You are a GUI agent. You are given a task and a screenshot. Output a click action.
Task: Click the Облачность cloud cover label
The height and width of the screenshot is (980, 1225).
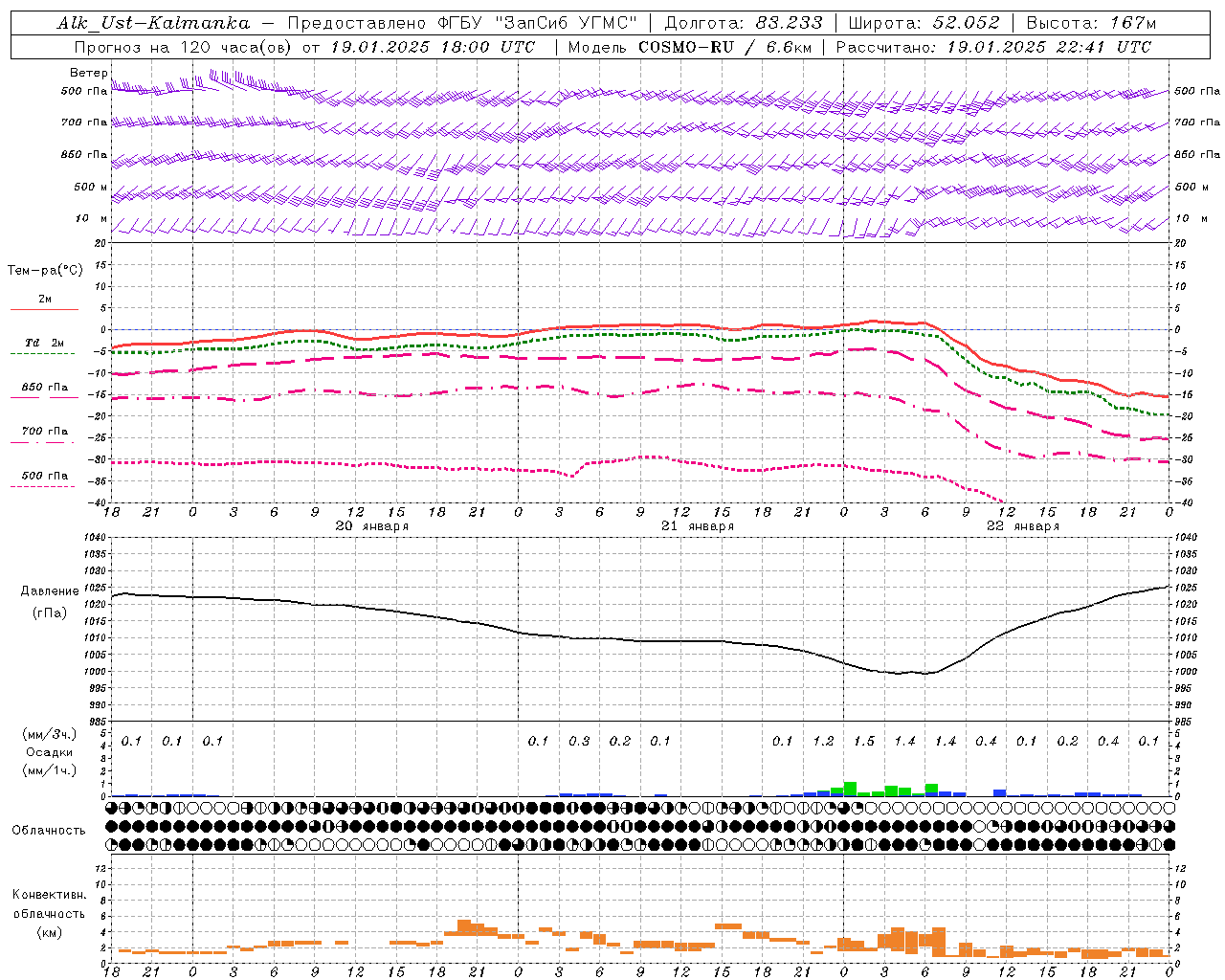[x=49, y=831]
